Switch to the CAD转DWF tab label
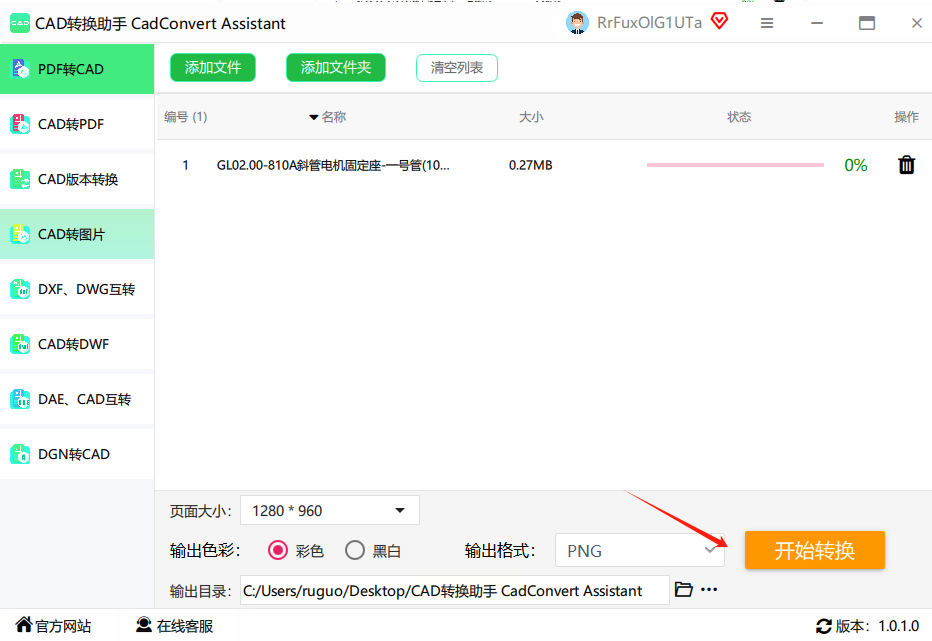This screenshot has width=932, height=641. 73,344
